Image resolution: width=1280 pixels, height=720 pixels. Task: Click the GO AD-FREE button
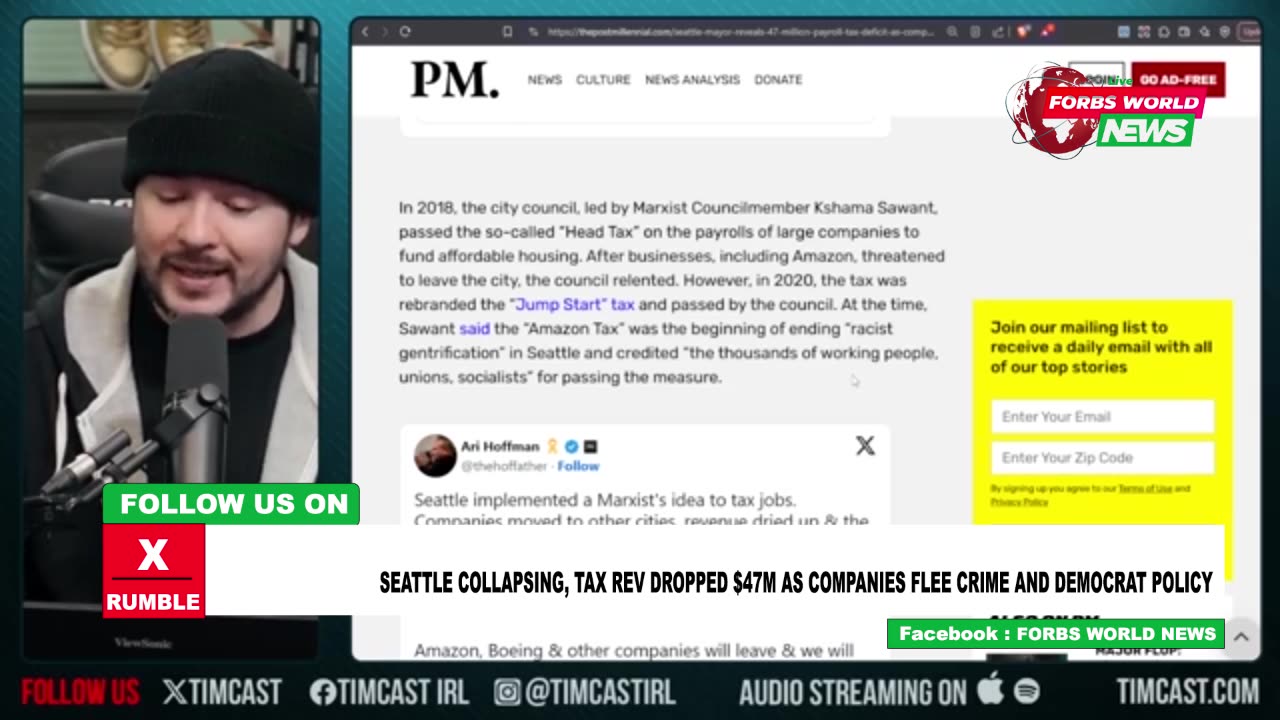click(x=1178, y=80)
